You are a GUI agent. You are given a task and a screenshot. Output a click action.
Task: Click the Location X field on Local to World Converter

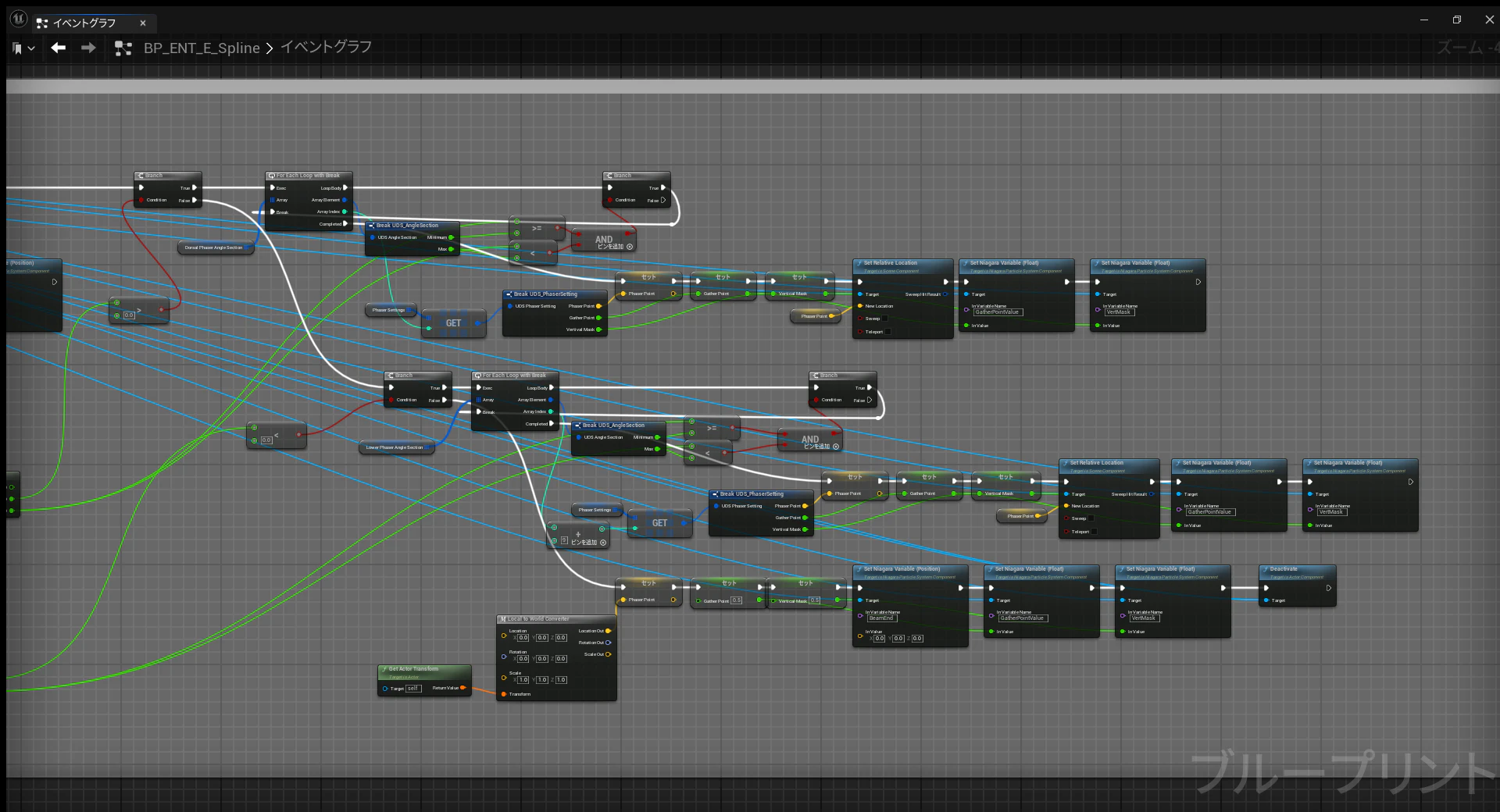click(523, 638)
